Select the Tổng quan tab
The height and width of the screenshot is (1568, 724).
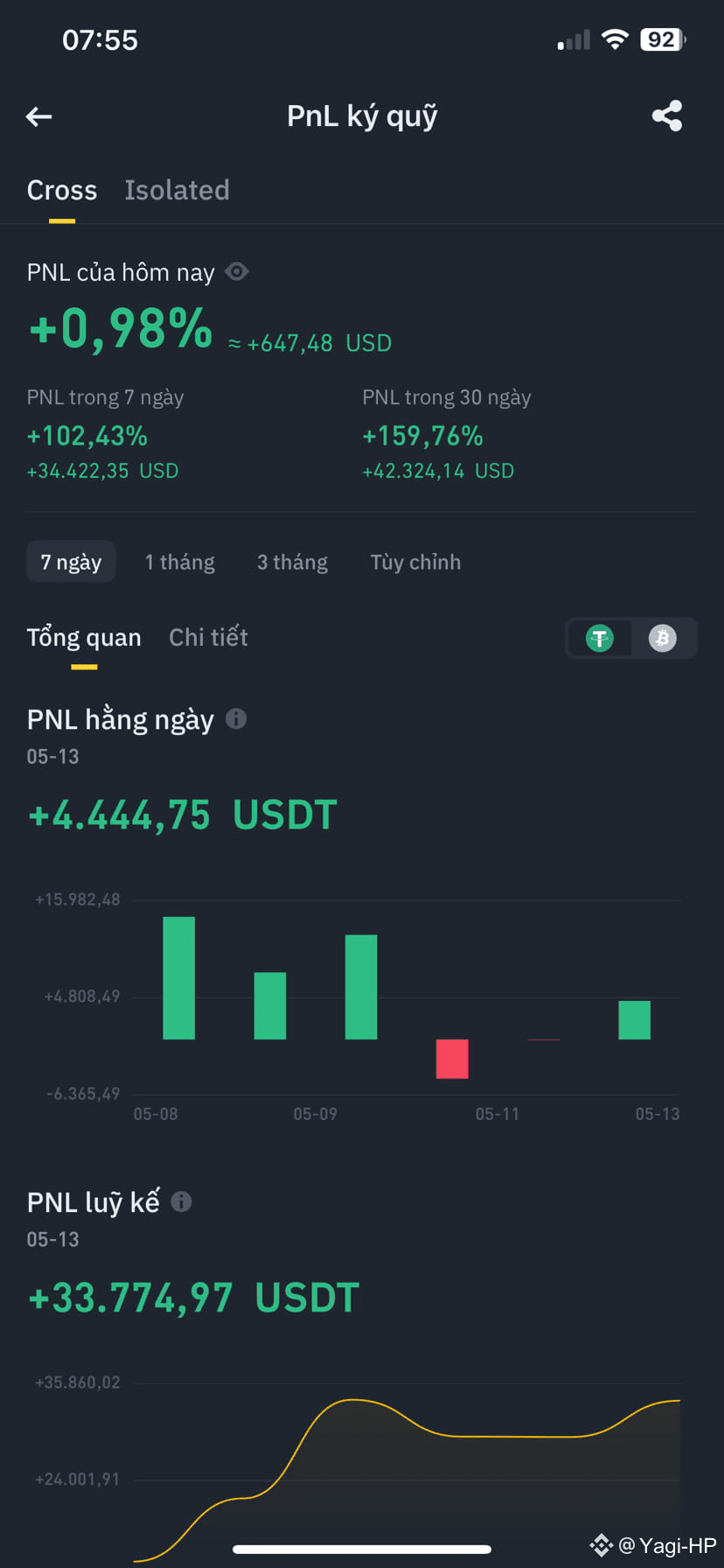pyautogui.click(x=84, y=637)
